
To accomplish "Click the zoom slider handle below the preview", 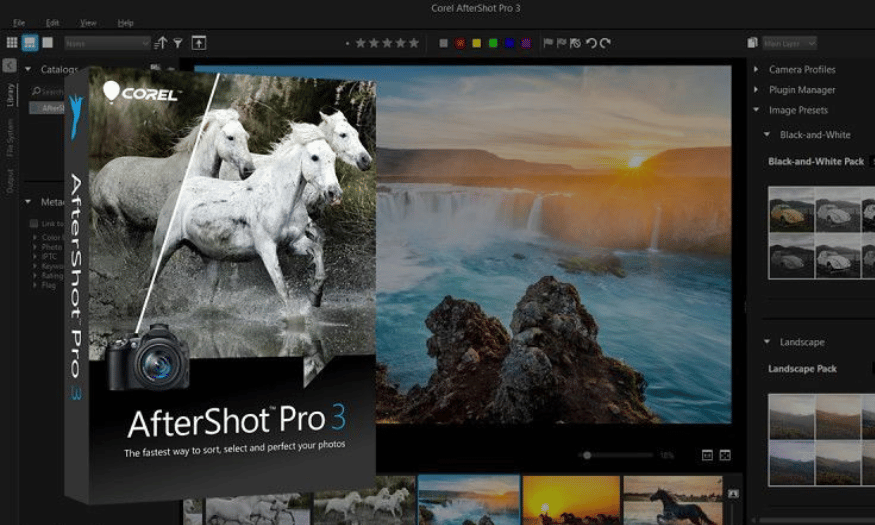I will pyautogui.click(x=586, y=455).
